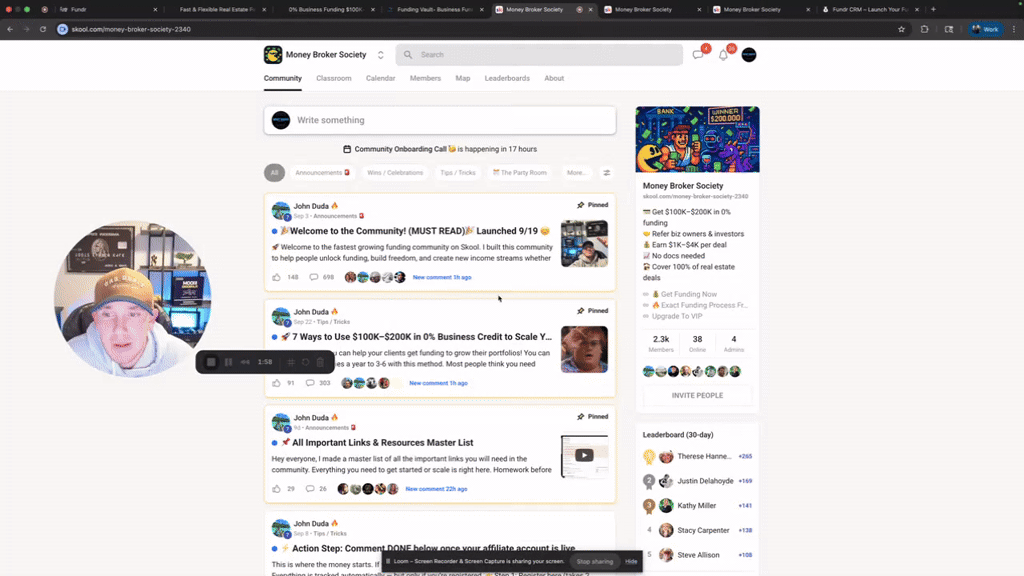Screen dimensions: 1024x576
Task: Filter posts by The Party Room
Action: (x=520, y=173)
